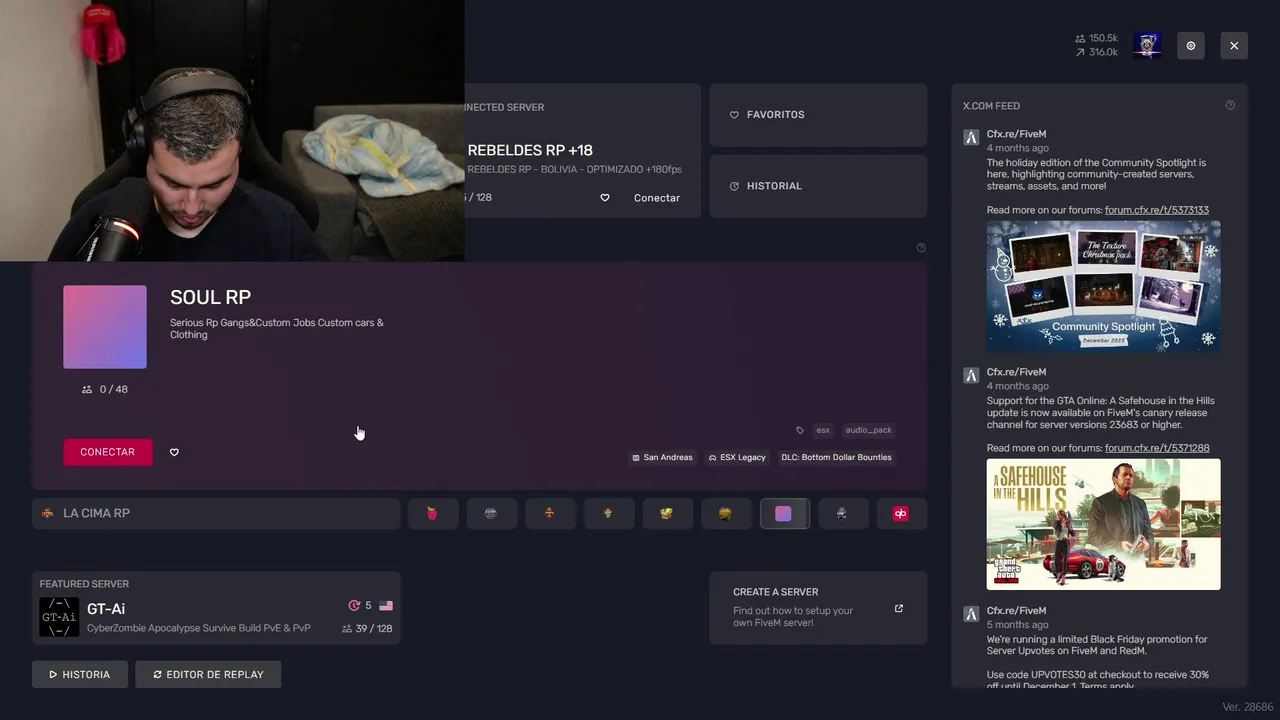This screenshot has width=1280, height=720.
Task: Click the San Andreas map label
Action: click(662, 457)
